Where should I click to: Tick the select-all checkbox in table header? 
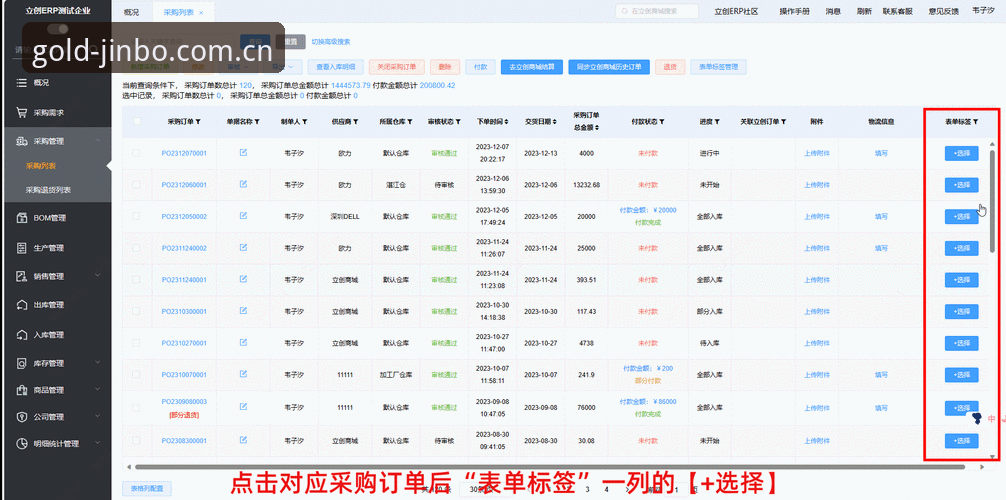pos(137,121)
